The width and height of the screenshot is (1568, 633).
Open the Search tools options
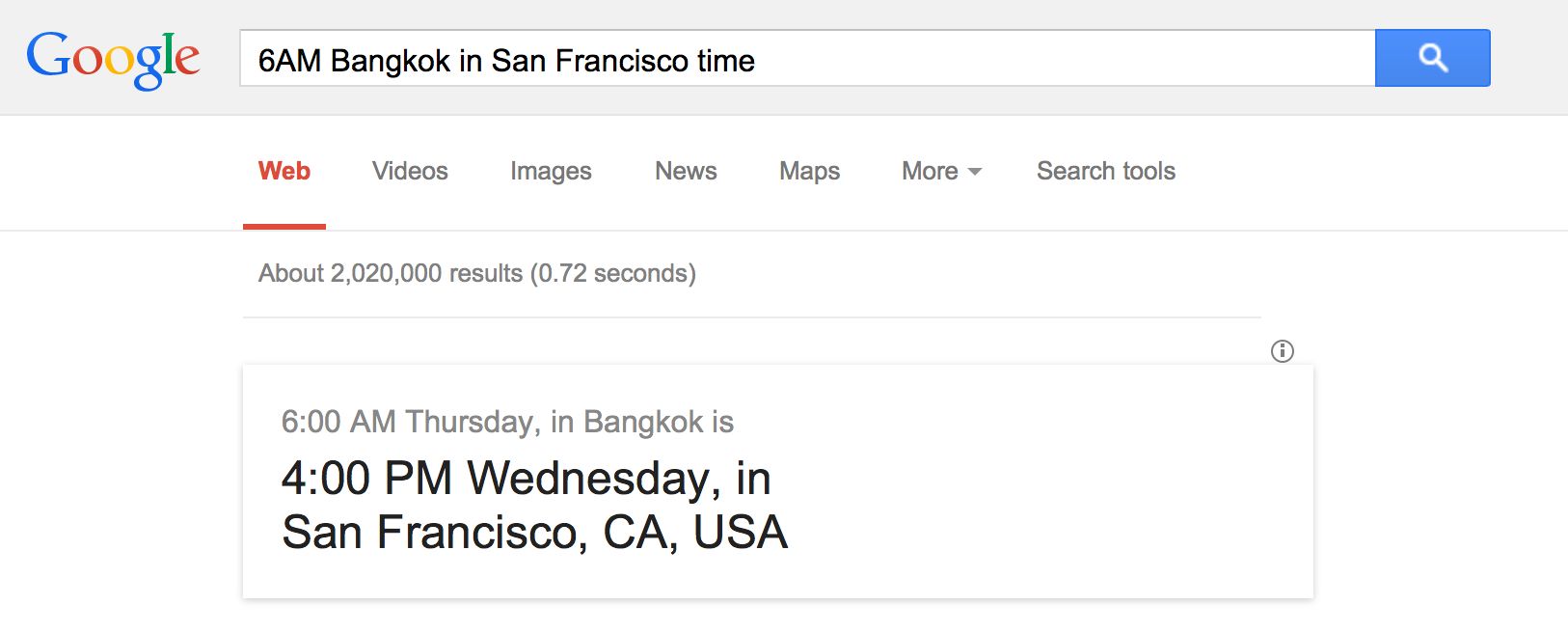(1105, 171)
